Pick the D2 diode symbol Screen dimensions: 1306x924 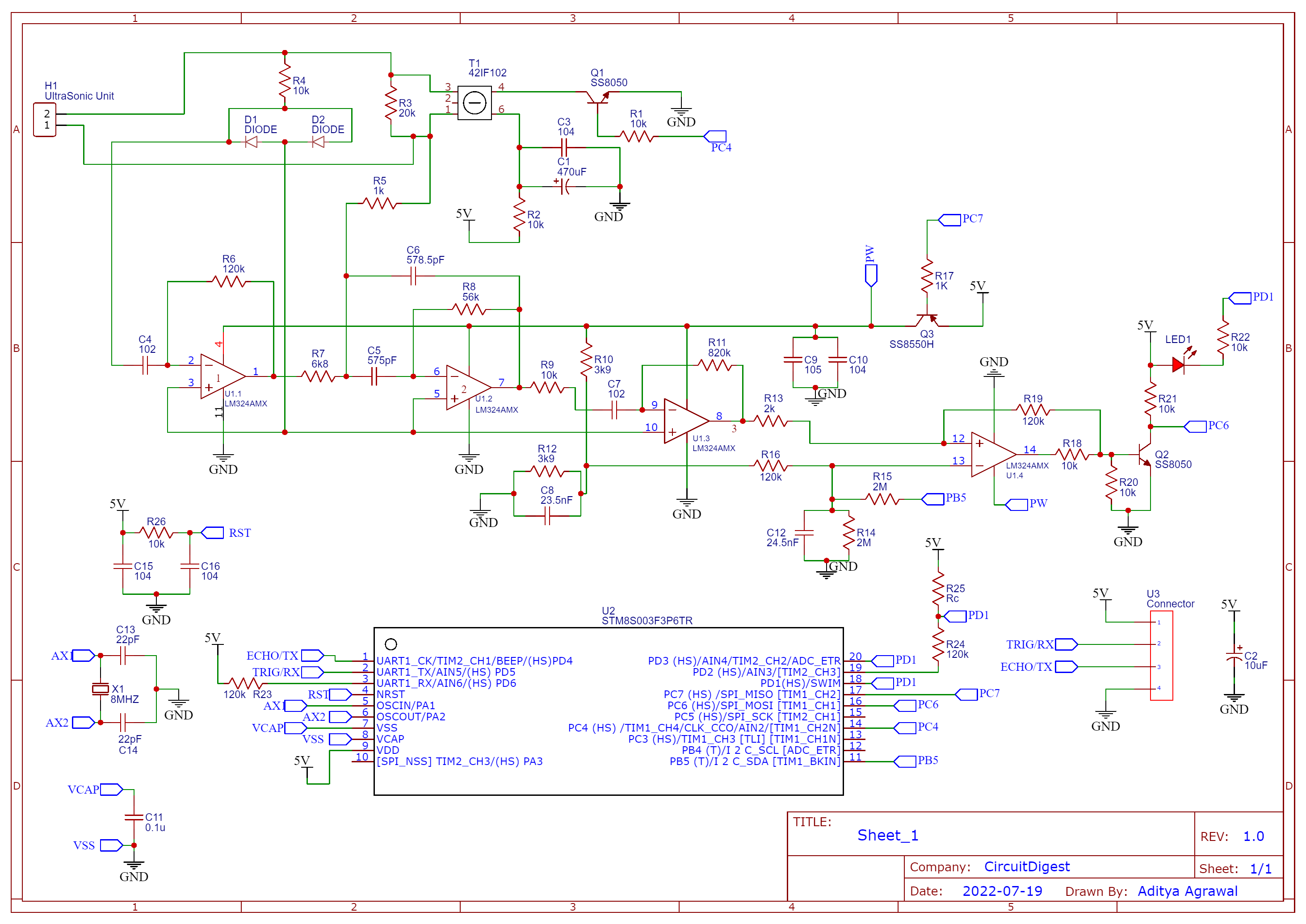pos(318,142)
